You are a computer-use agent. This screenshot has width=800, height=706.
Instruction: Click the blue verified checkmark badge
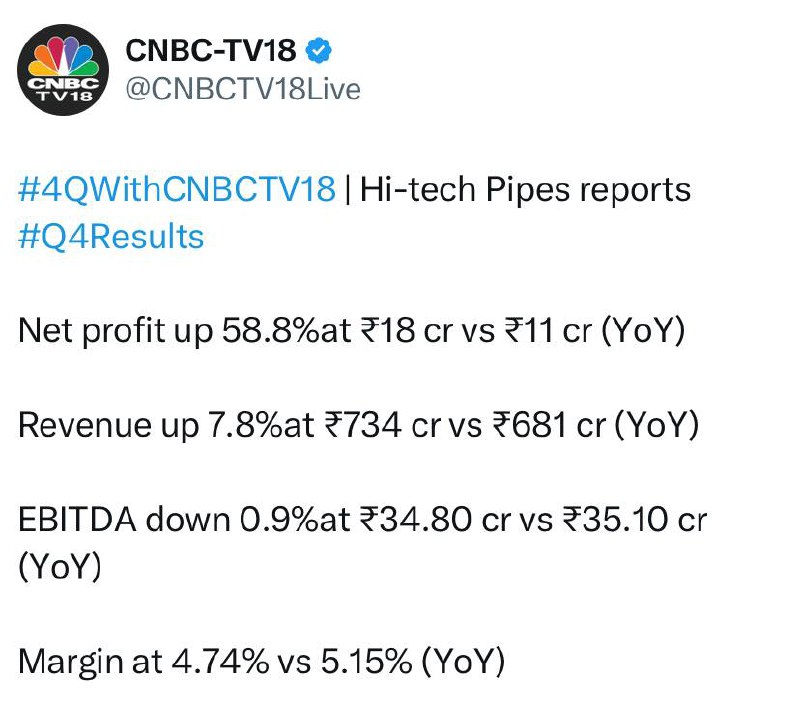point(318,51)
